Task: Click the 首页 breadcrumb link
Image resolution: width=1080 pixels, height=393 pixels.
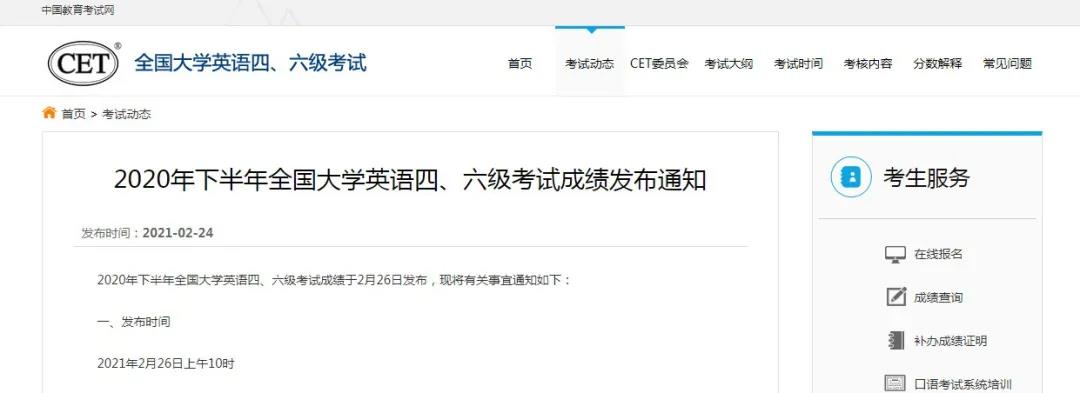Action: [74, 114]
